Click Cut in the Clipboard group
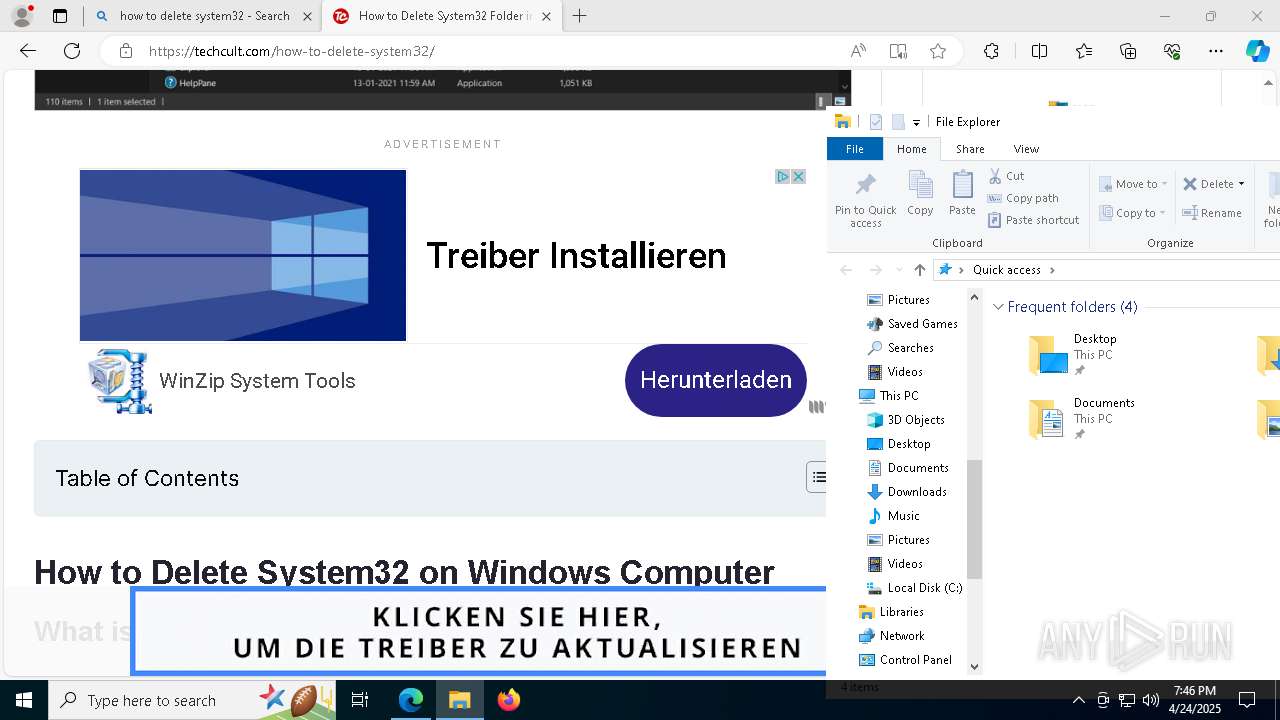 tap(1006, 176)
